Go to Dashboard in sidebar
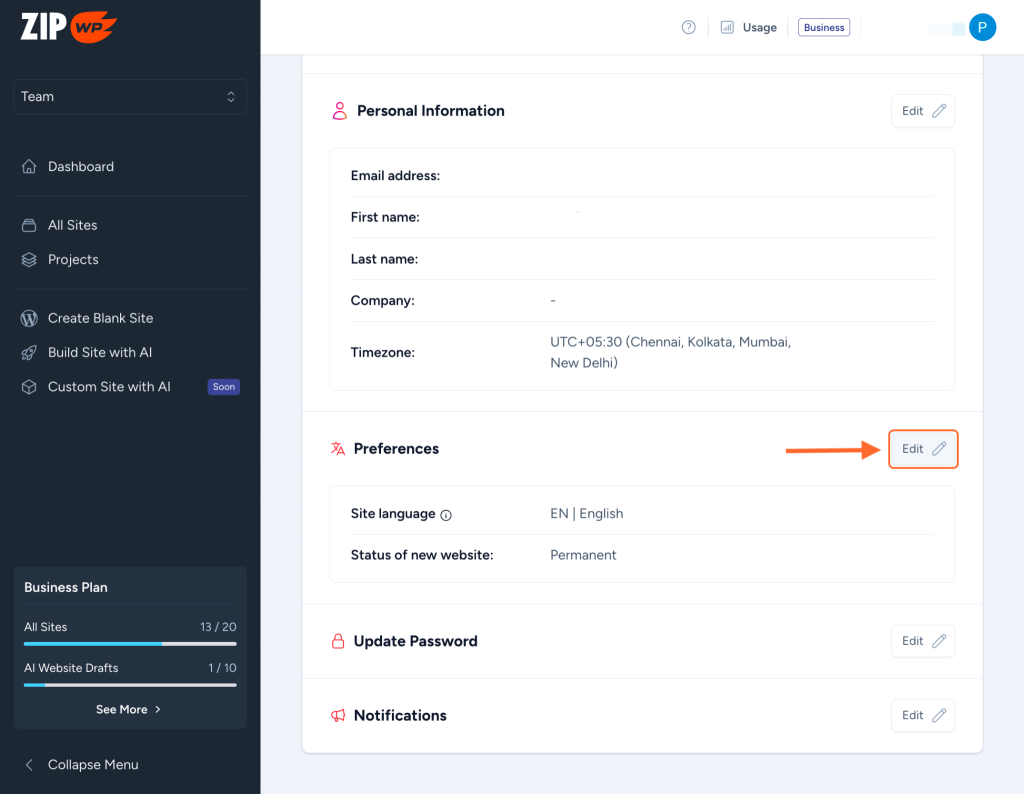Image resolution: width=1024 pixels, height=794 pixels. pyautogui.click(x=80, y=167)
